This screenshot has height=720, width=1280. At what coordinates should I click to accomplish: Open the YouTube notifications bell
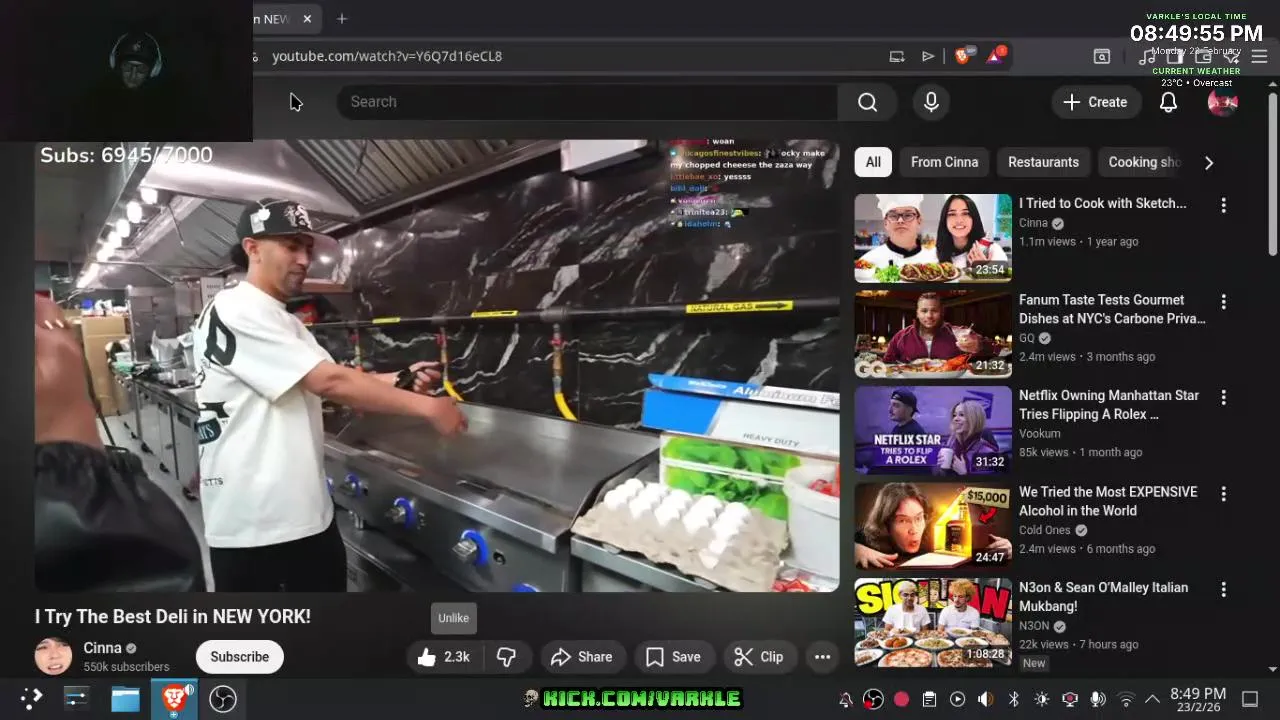1168,102
